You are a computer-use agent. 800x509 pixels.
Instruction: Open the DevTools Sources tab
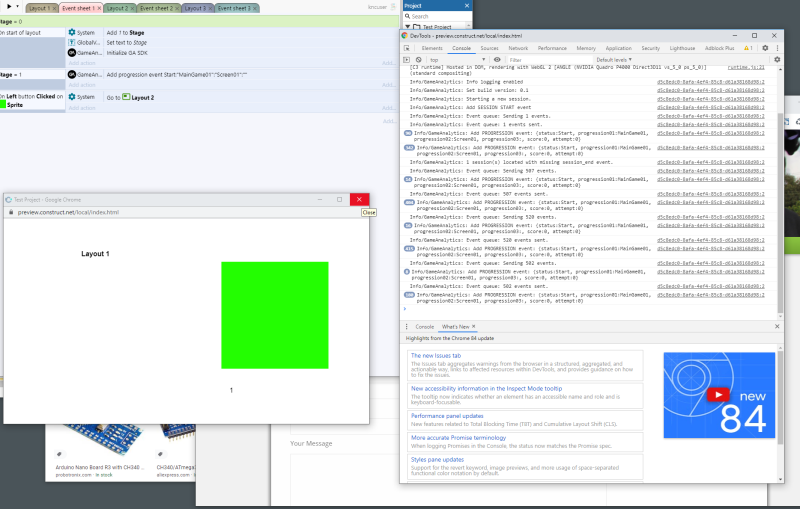[x=489, y=48]
